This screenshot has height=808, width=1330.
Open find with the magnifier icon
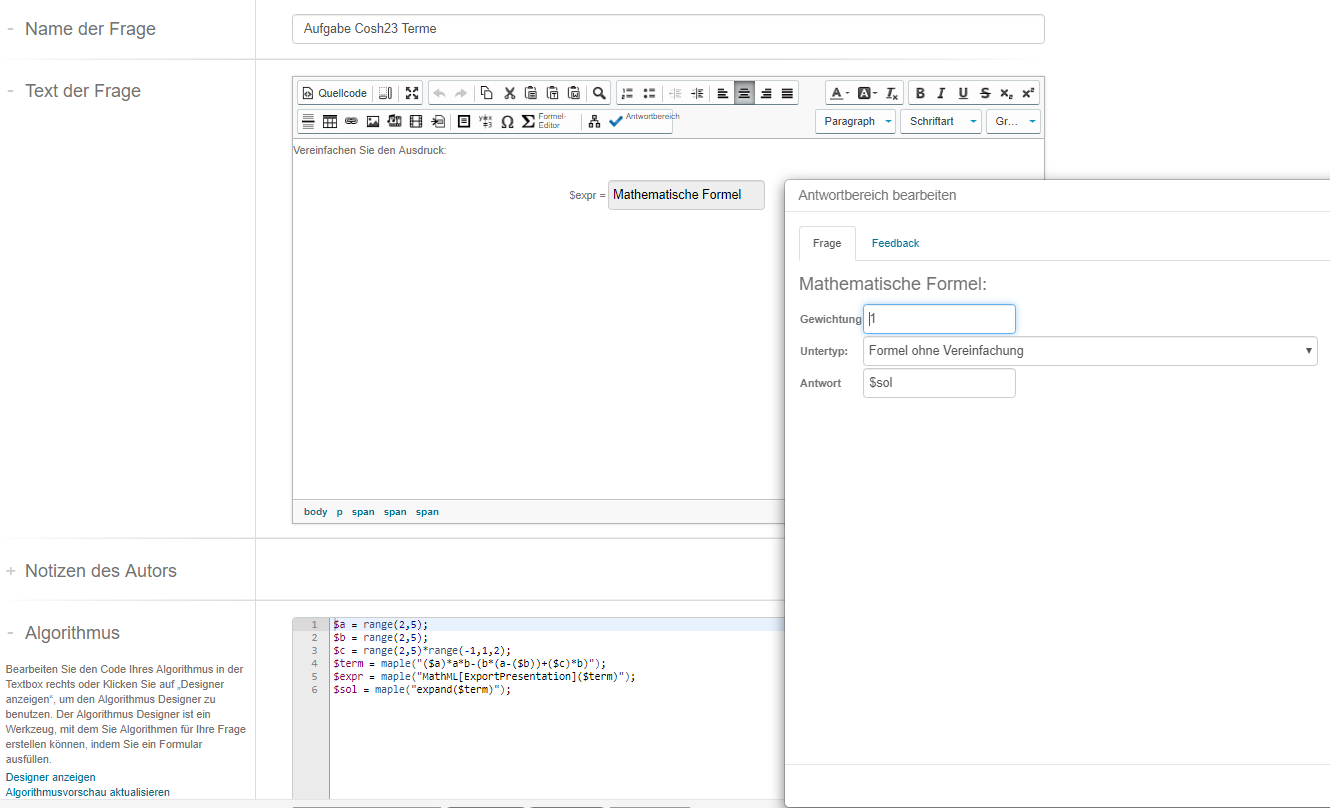(x=599, y=93)
